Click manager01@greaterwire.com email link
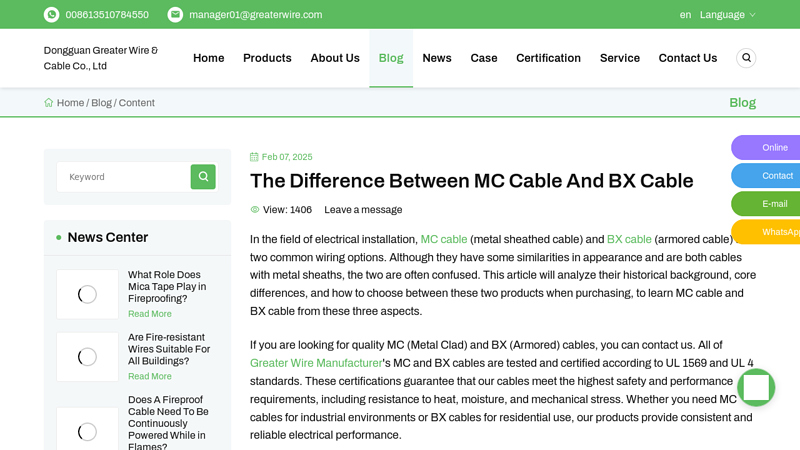 [x=256, y=15]
